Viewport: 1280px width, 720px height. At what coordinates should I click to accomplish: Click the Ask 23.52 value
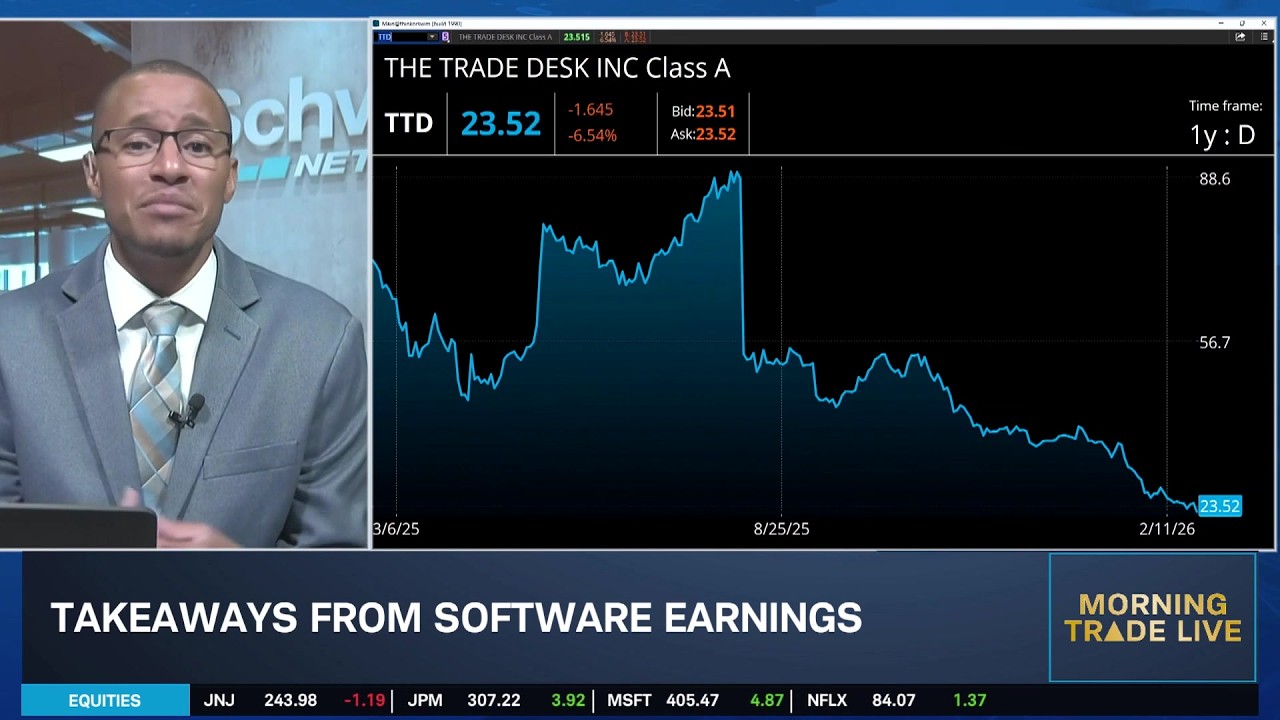pos(716,134)
